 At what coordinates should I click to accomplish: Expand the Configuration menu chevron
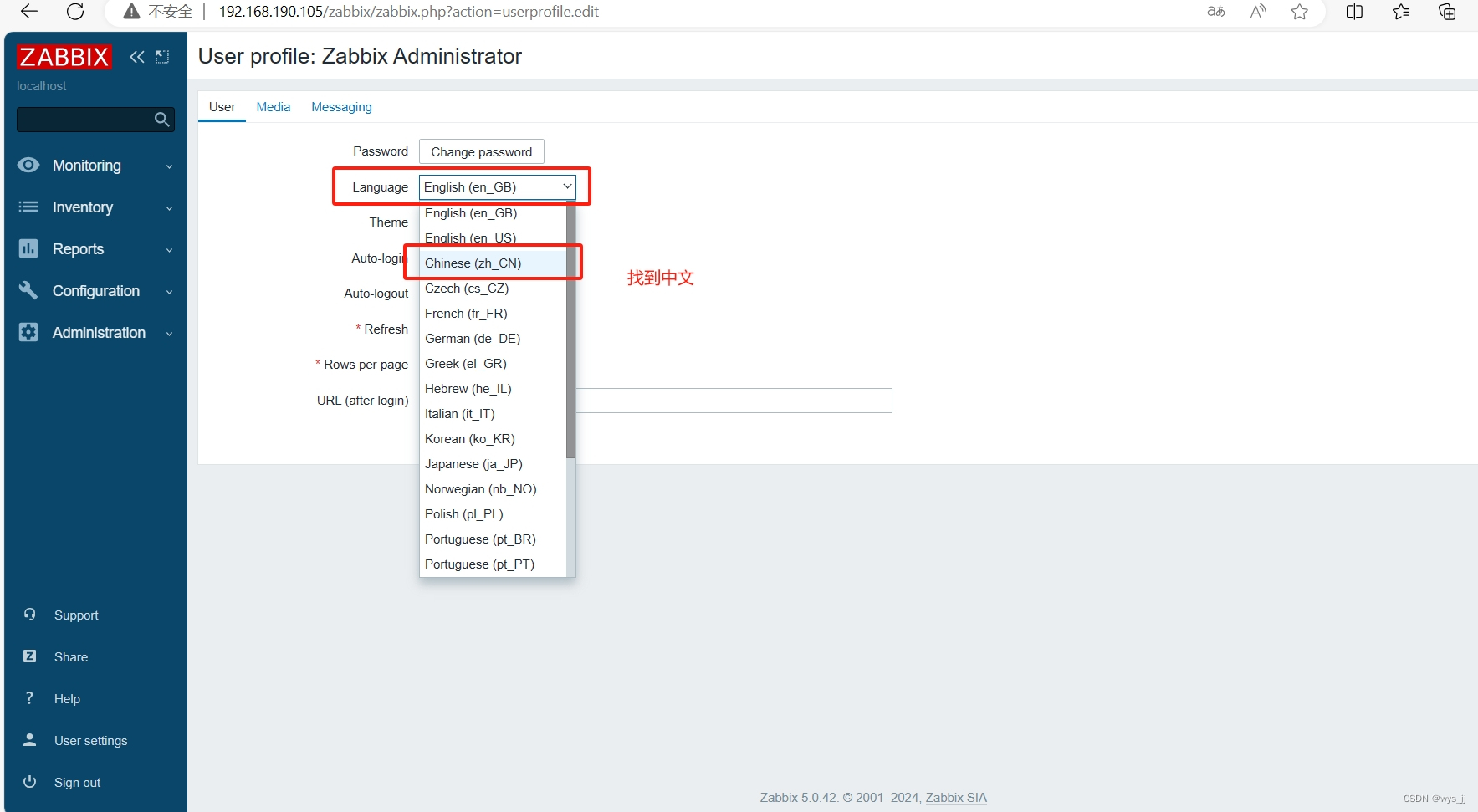point(169,292)
